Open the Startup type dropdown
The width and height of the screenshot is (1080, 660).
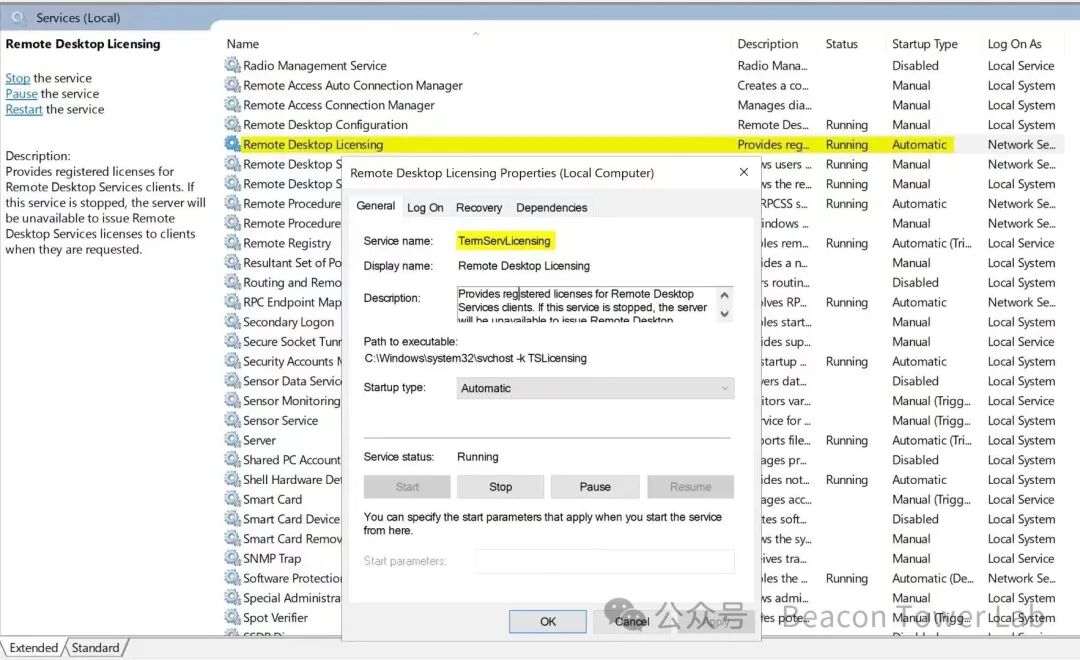click(595, 388)
